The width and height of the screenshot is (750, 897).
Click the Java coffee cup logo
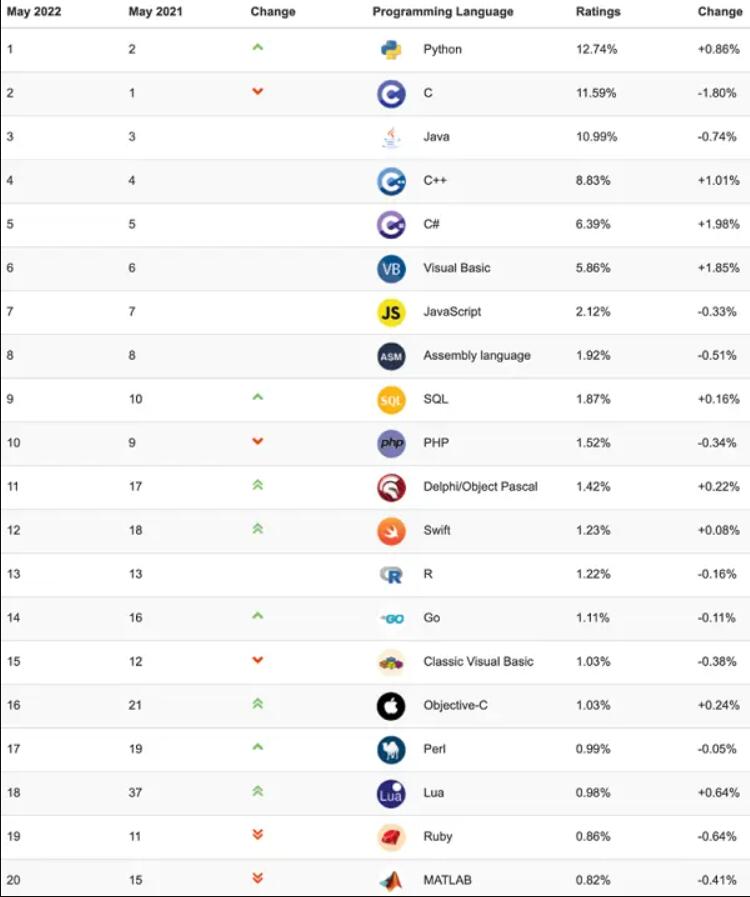[x=391, y=137]
